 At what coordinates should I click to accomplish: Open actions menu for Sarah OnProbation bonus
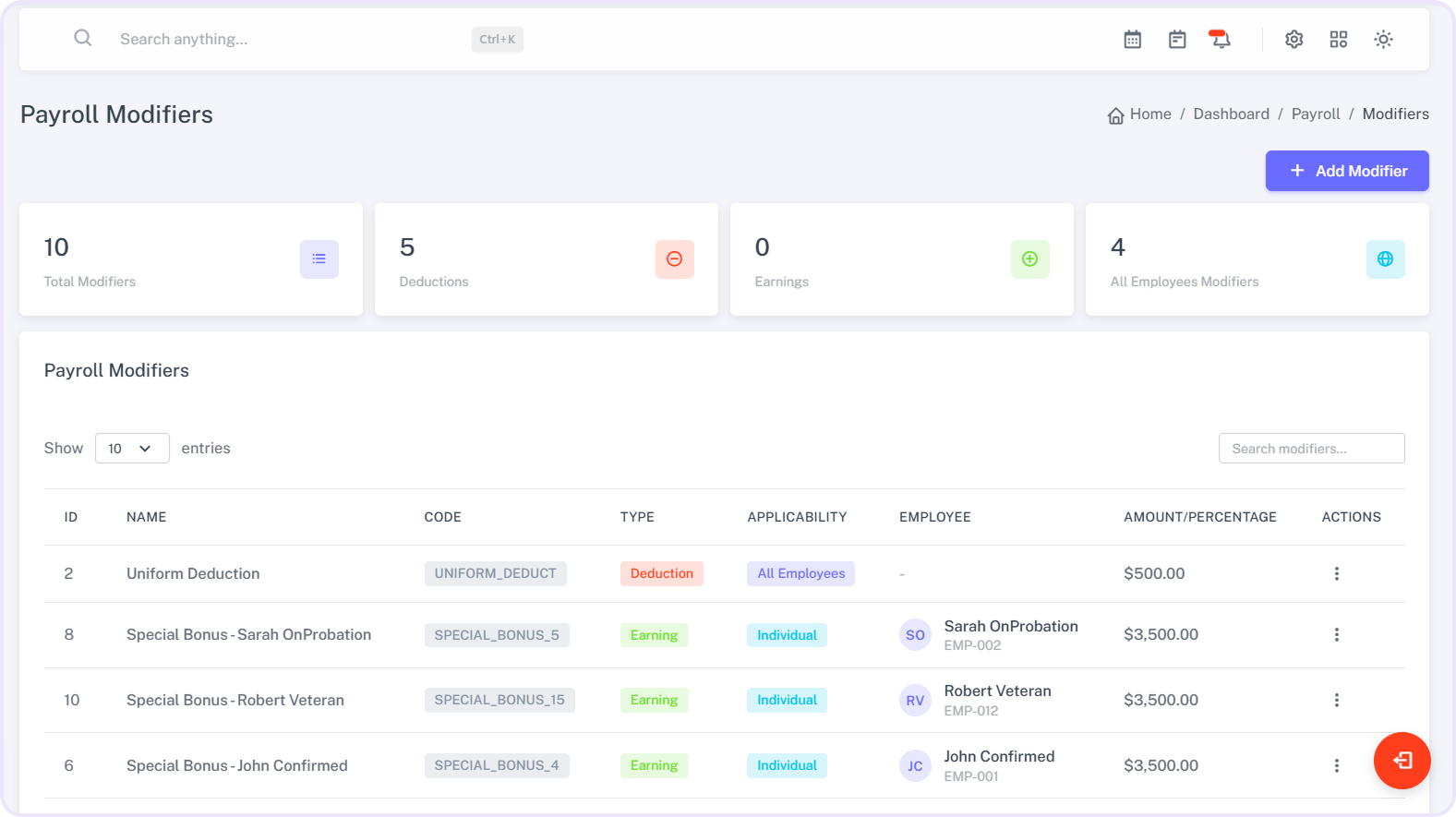pos(1336,634)
